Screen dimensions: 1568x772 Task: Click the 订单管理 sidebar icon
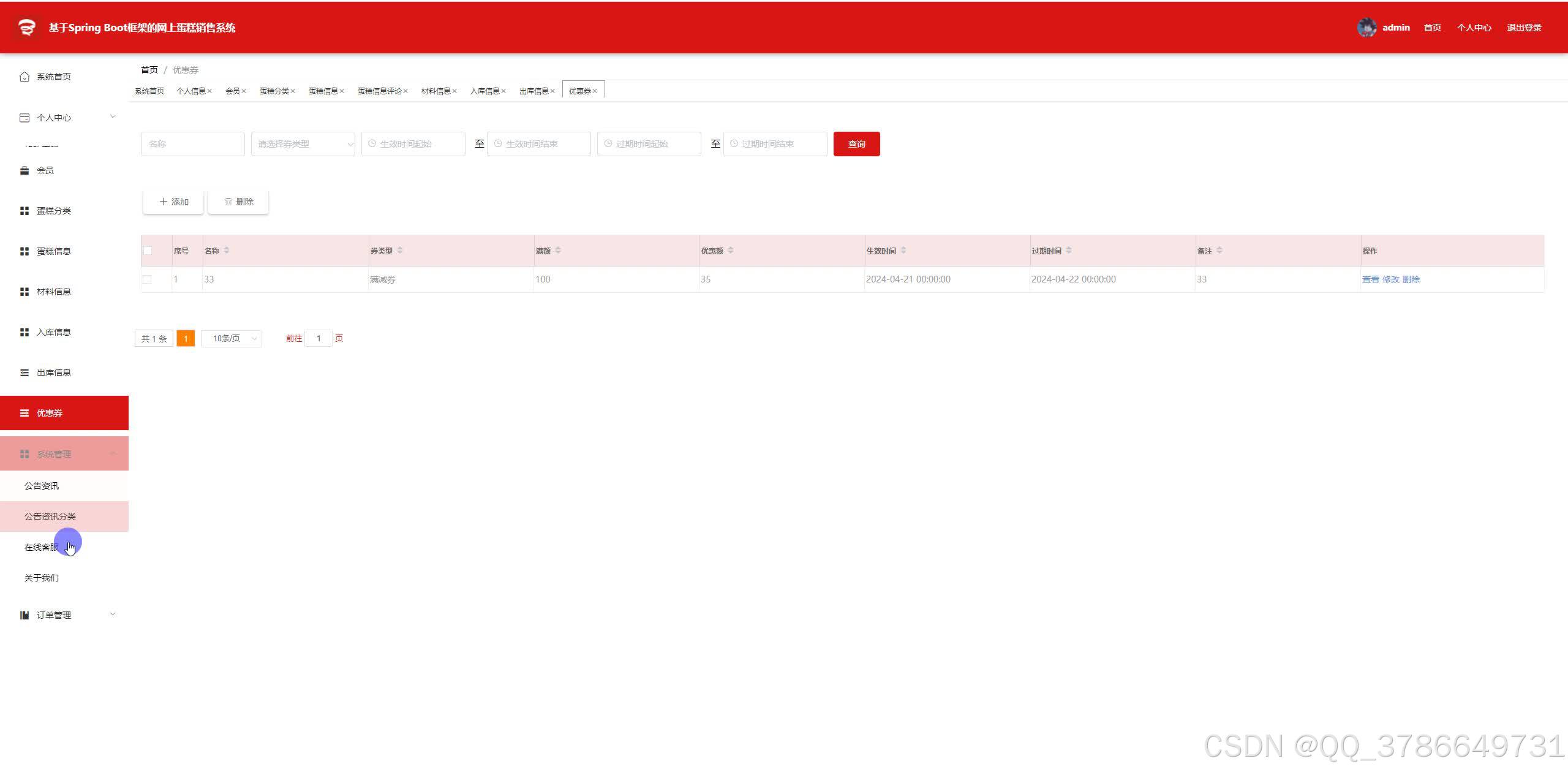[x=24, y=615]
